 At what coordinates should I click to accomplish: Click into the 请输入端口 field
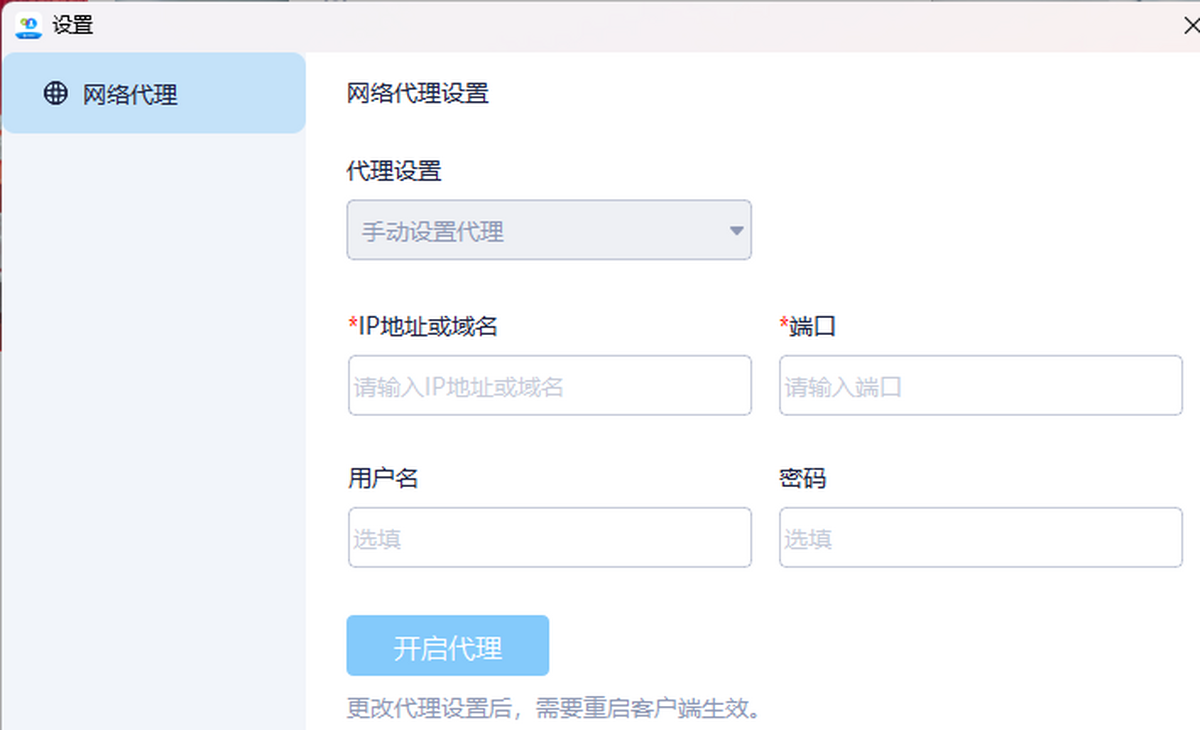980,386
